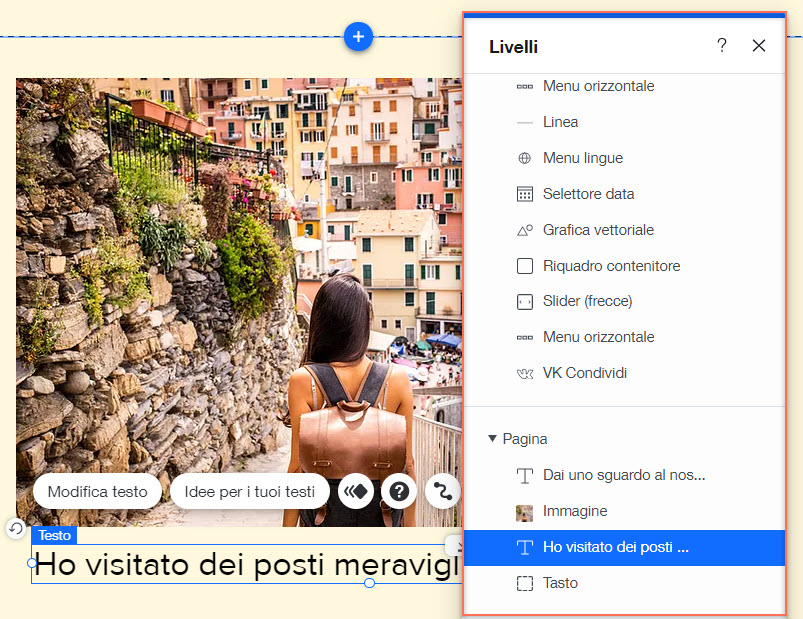The width and height of the screenshot is (803, 619).
Task: Select the Tasto layer
Action: tap(624, 583)
